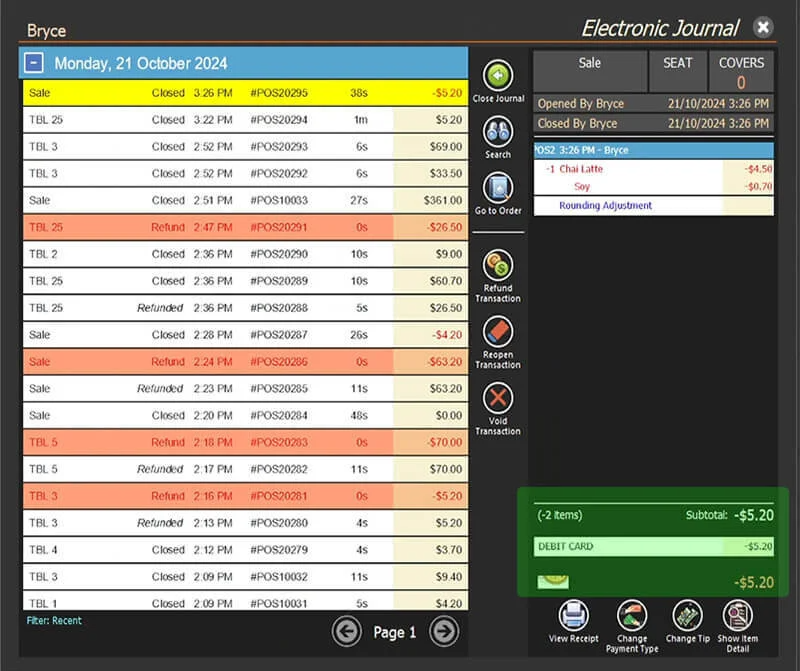The image size is (800, 671).
Task: Collapse the Monday, 21 October 2024 group
Action: [34, 63]
